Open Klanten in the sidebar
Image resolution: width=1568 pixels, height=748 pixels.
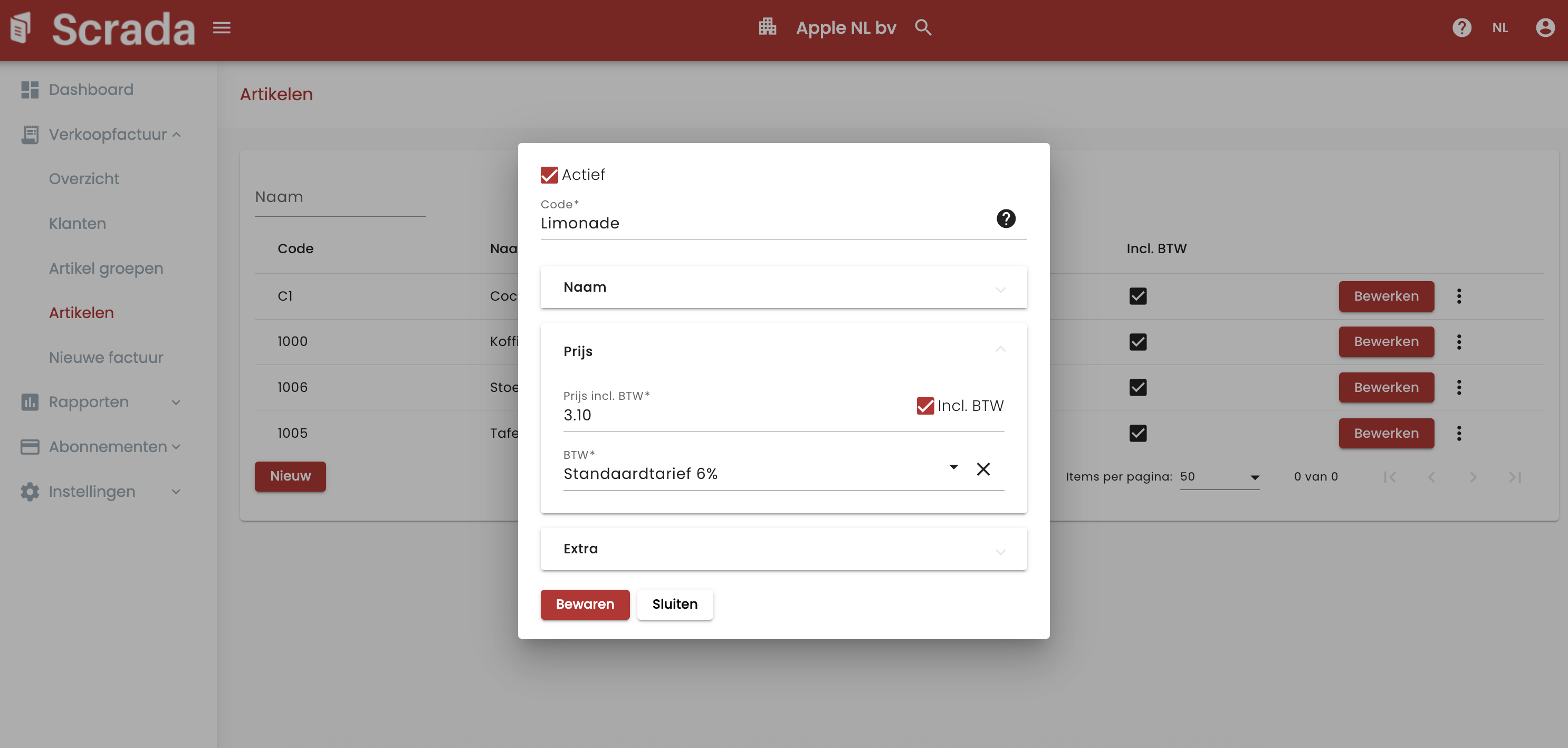click(78, 223)
